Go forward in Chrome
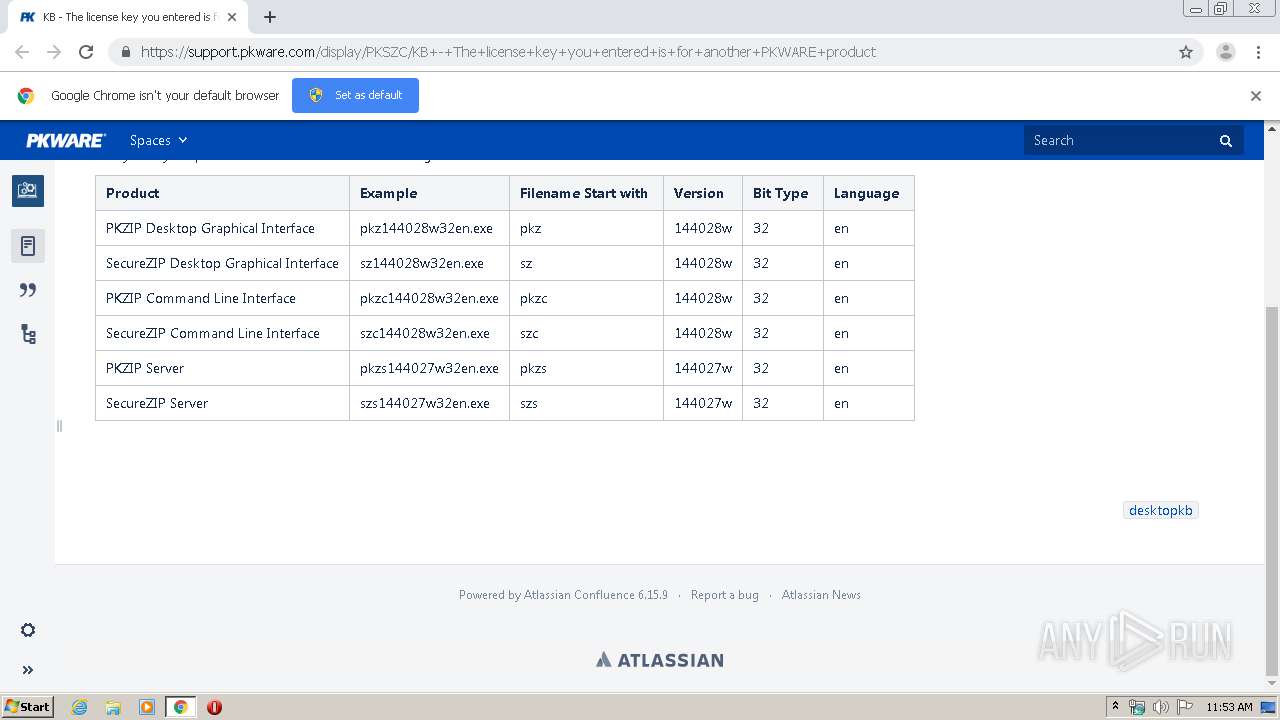The height and width of the screenshot is (720, 1280). click(x=54, y=52)
